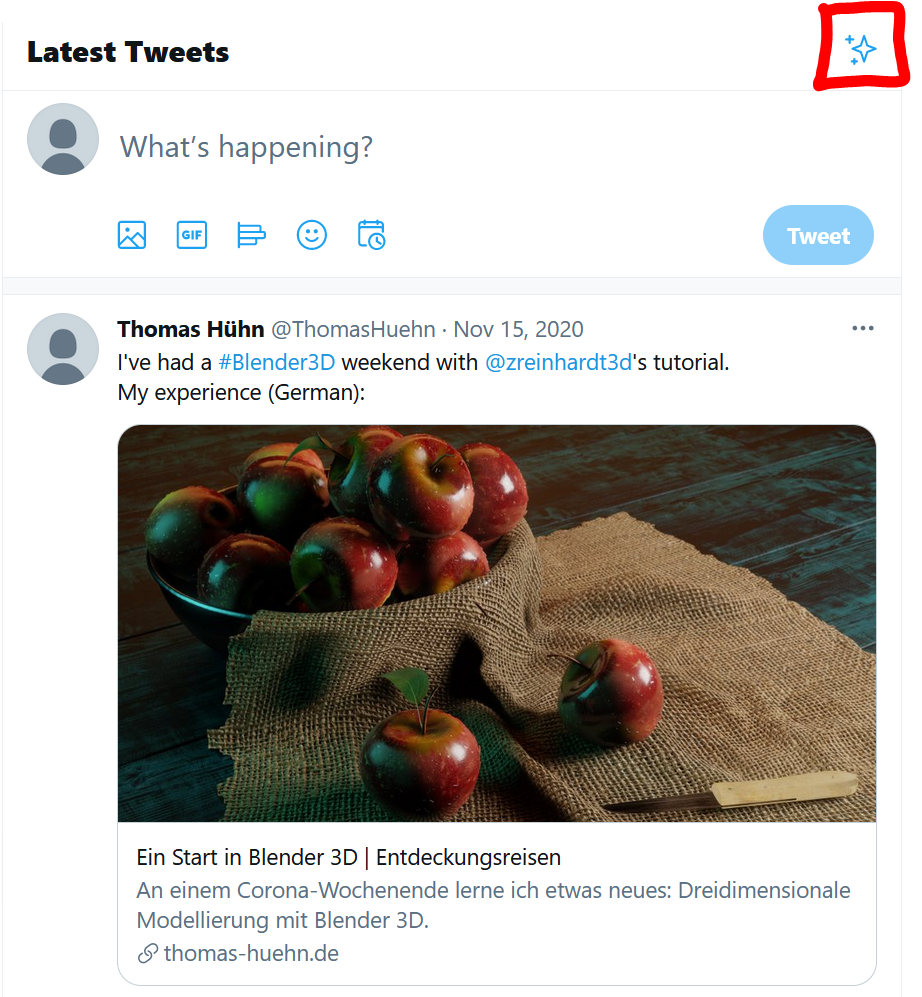922x997 pixels.
Task: Open Thomas Hühn's profile avatar
Action: [x=63, y=349]
